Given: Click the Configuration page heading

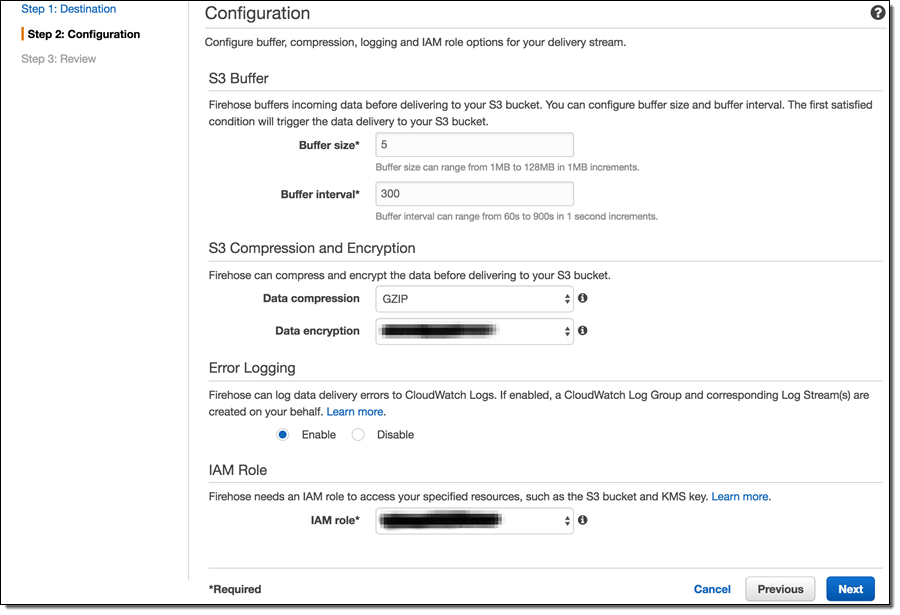Looking at the screenshot, I should (x=257, y=14).
